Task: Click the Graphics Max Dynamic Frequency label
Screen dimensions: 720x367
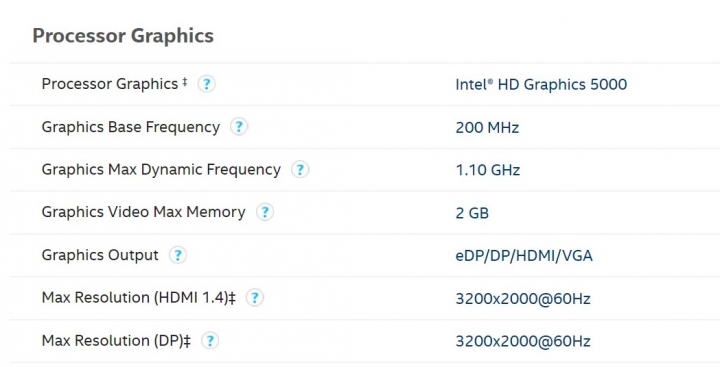Action: pyautogui.click(x=161, y=170)
